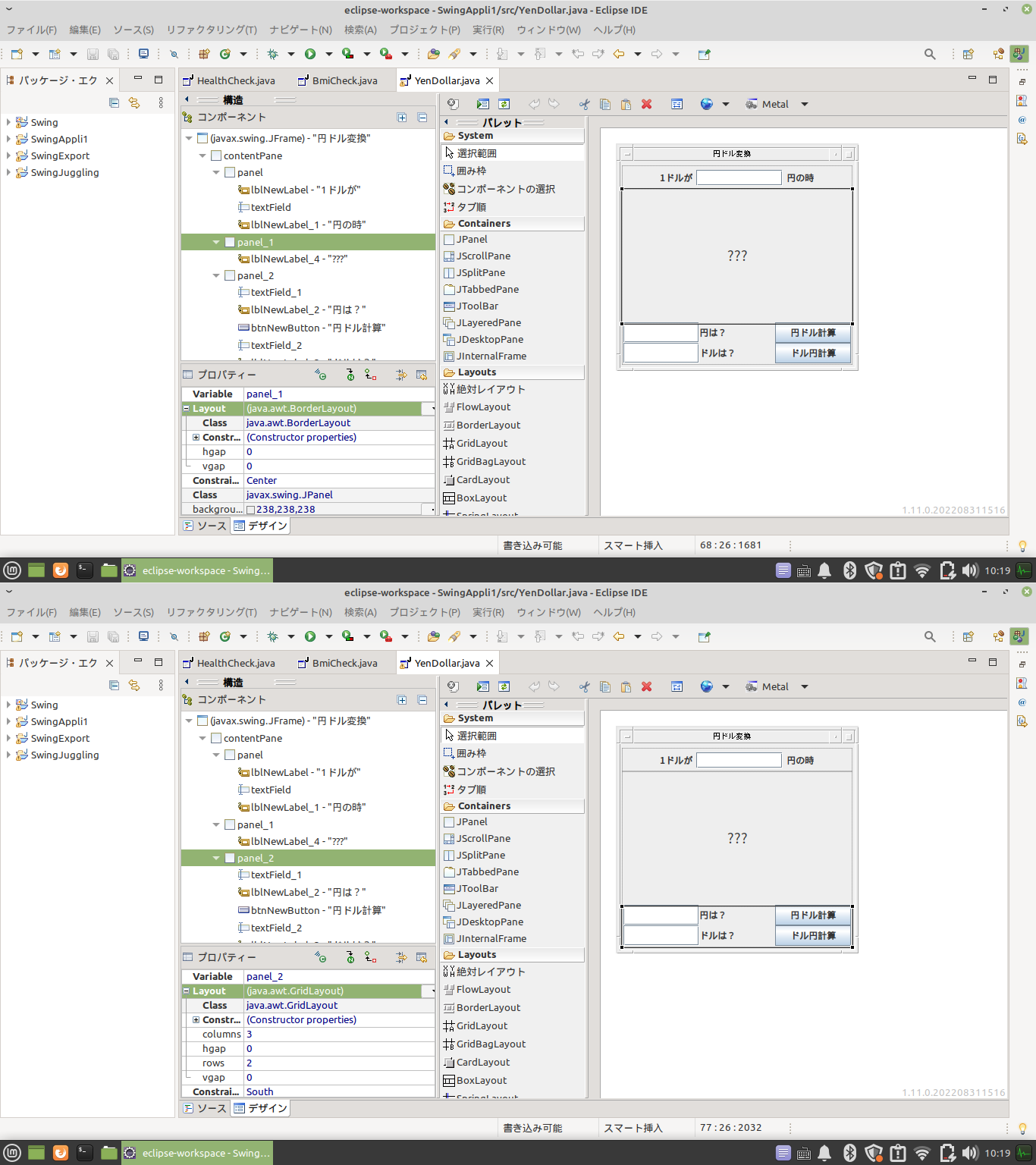Click the Cut scissors icon in upper designer toolbar

pos(584,104)
